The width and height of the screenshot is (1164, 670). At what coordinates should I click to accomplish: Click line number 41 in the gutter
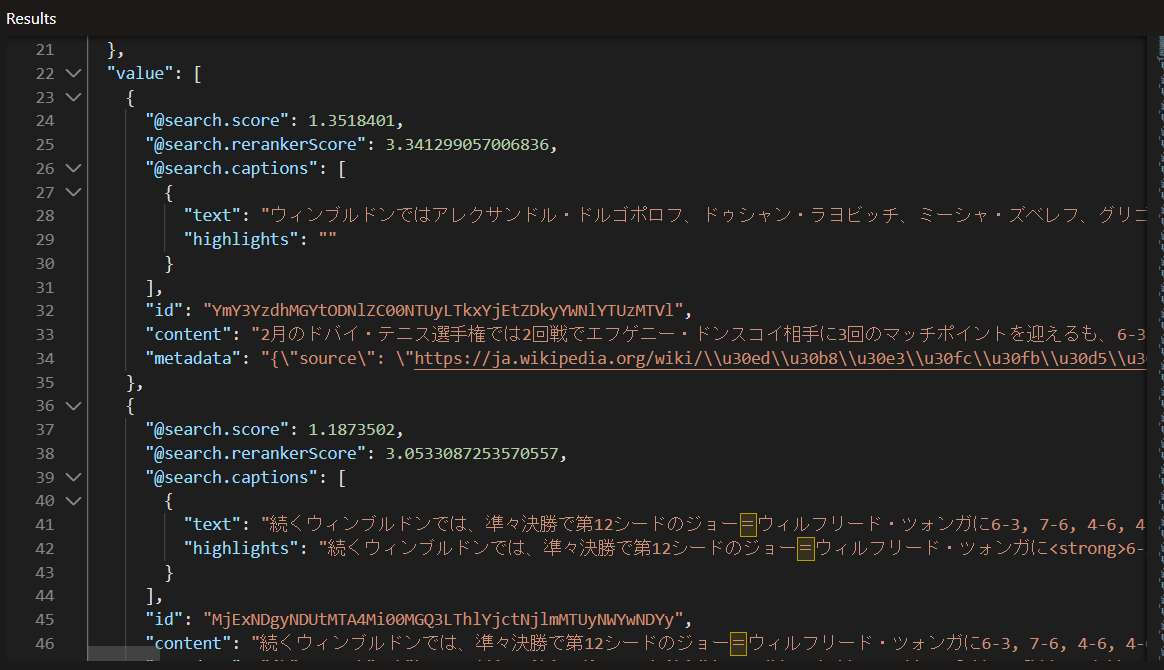pos(45,524)
